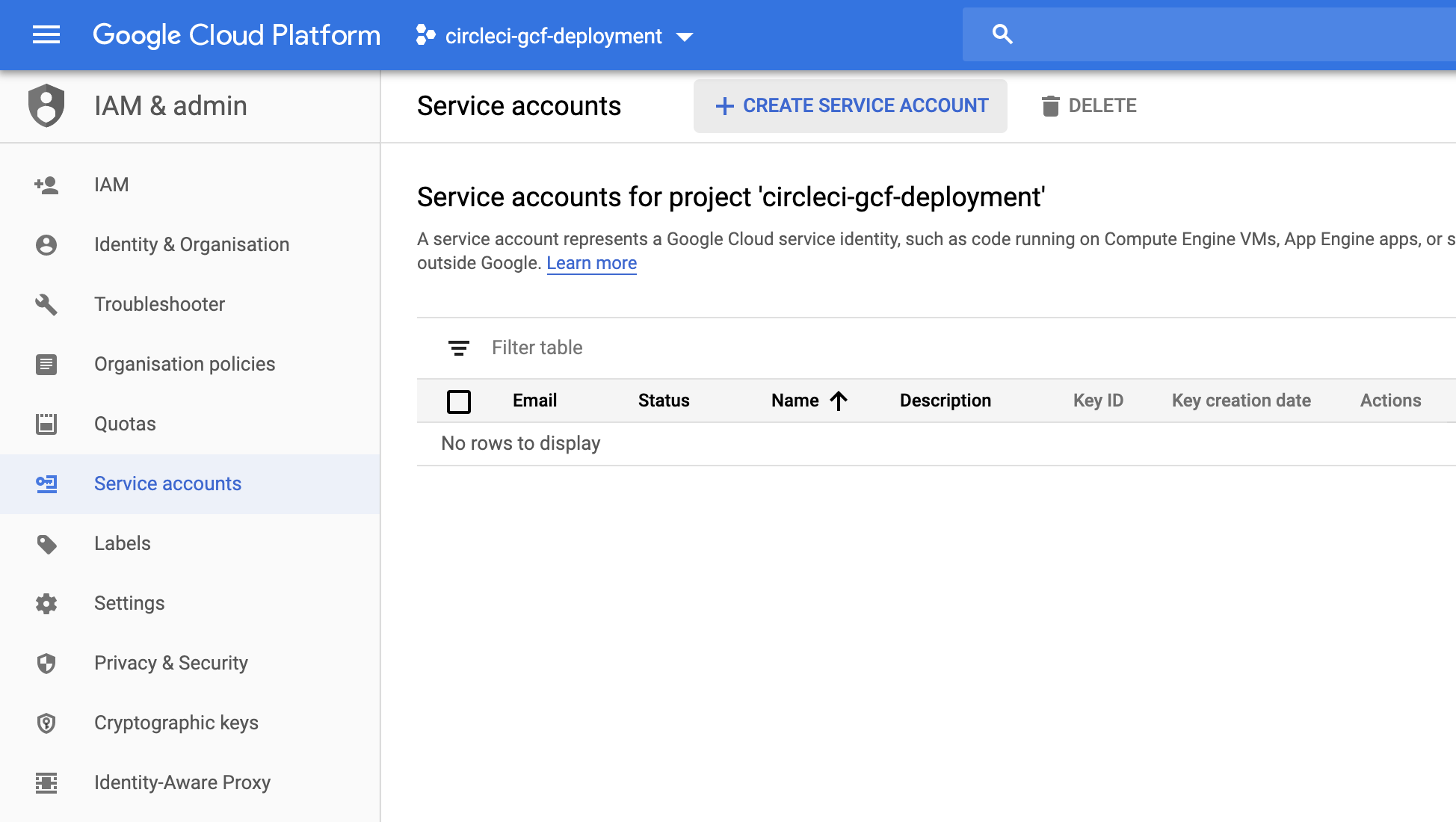
Task: Sort by Name column arrow
Action: tap(839, 401)
